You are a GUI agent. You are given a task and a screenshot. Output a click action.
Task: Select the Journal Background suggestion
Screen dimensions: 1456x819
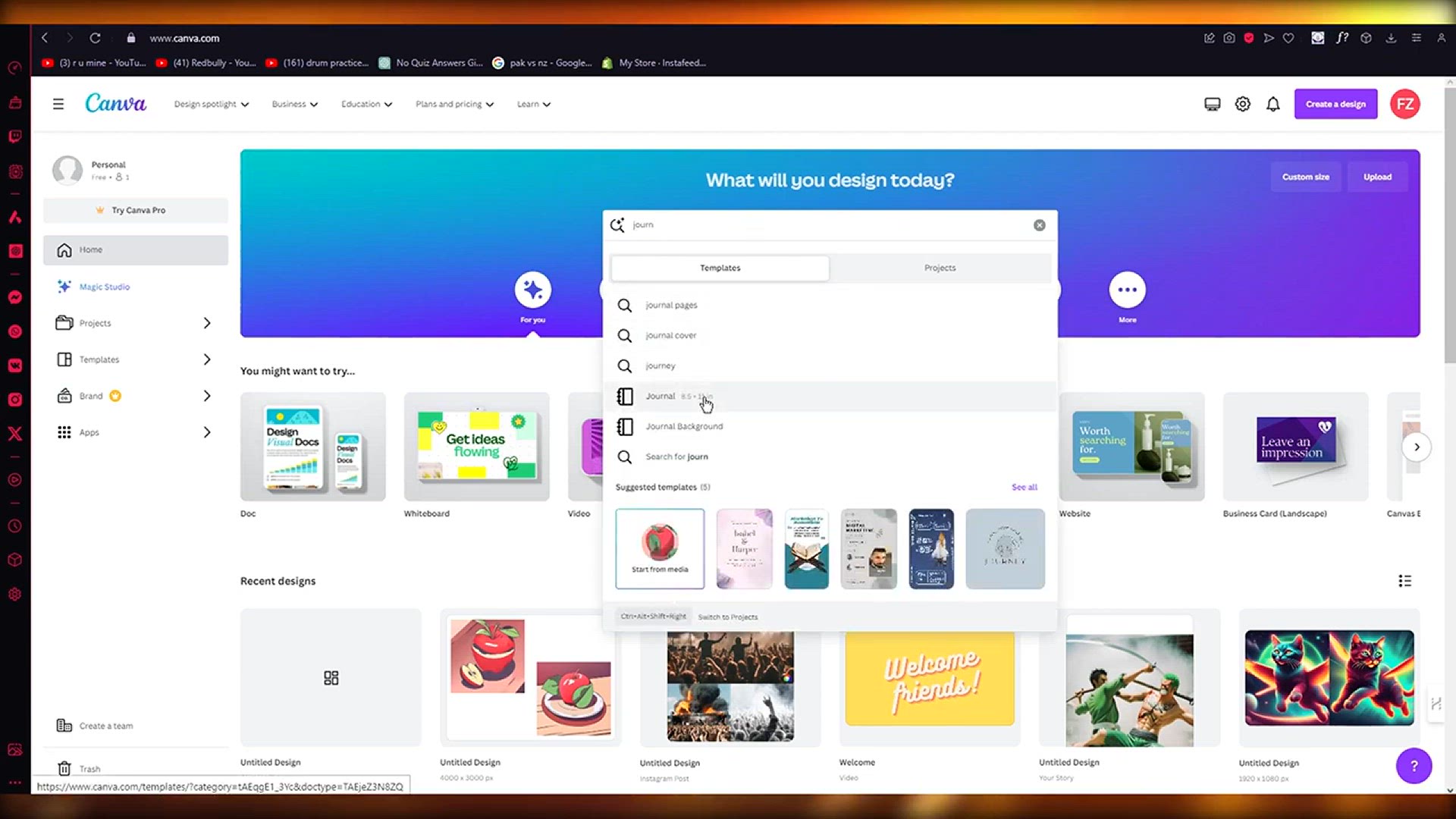point(830,426)
